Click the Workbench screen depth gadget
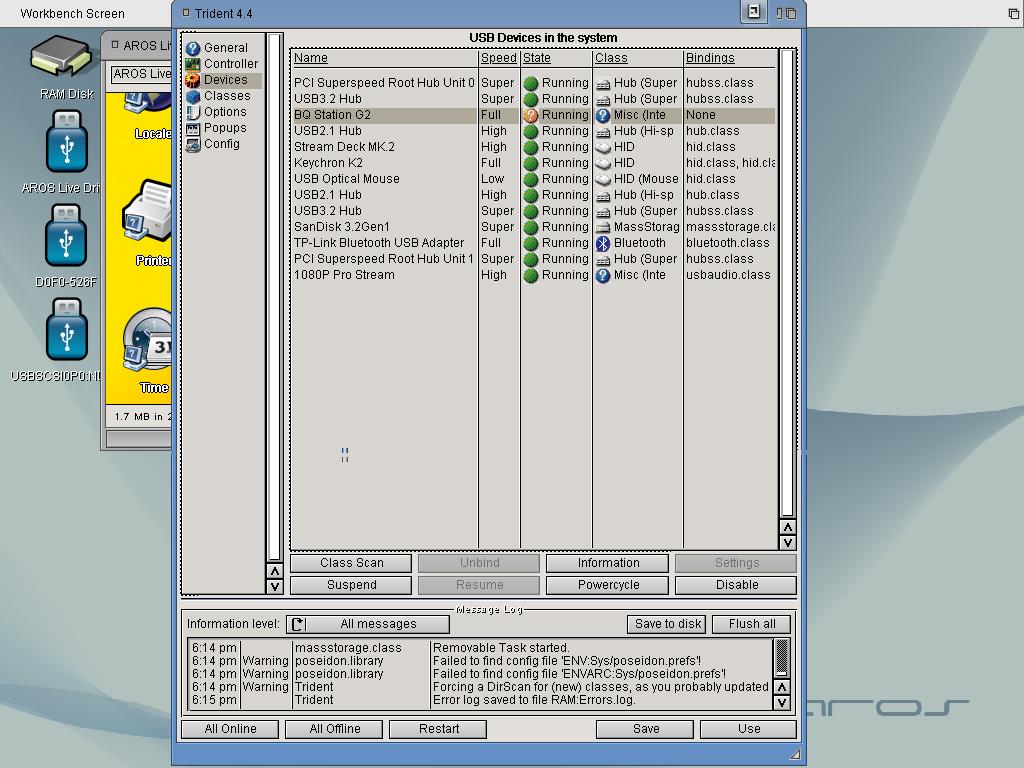Screen dimensions: 1024x768 click(x=1014, y=13)
